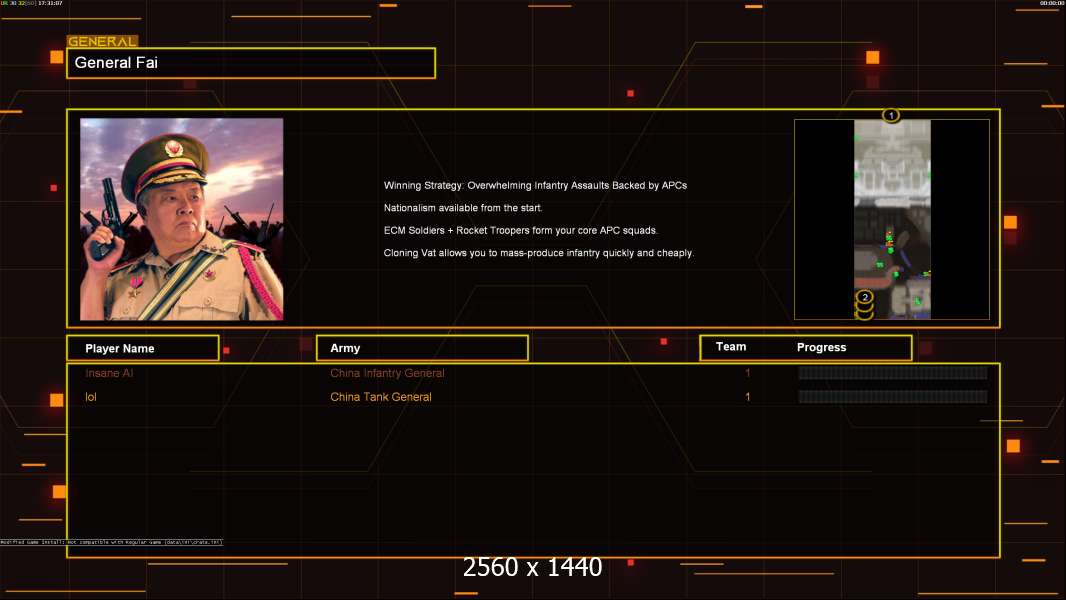The image size is (1066, 600).
Task: Click team number for player lol
Action: (x=747, y=397)
